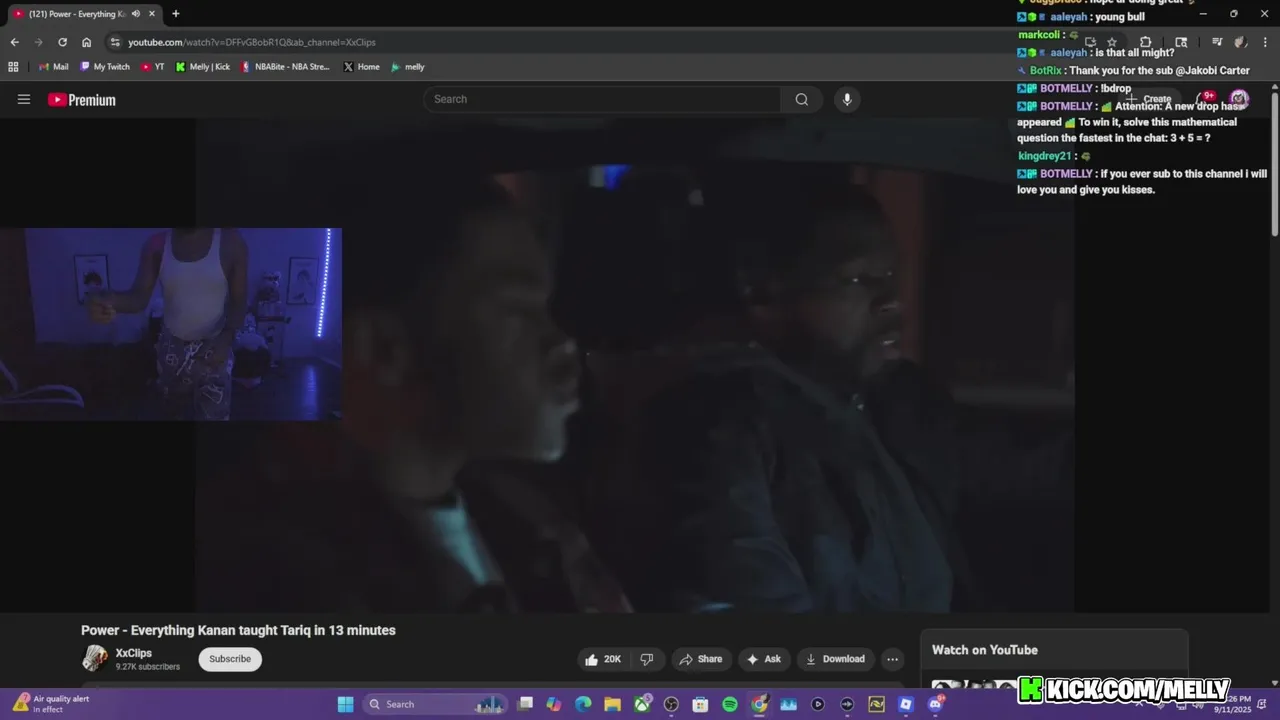Switch to Chrome in taskbar

(759, 704)
